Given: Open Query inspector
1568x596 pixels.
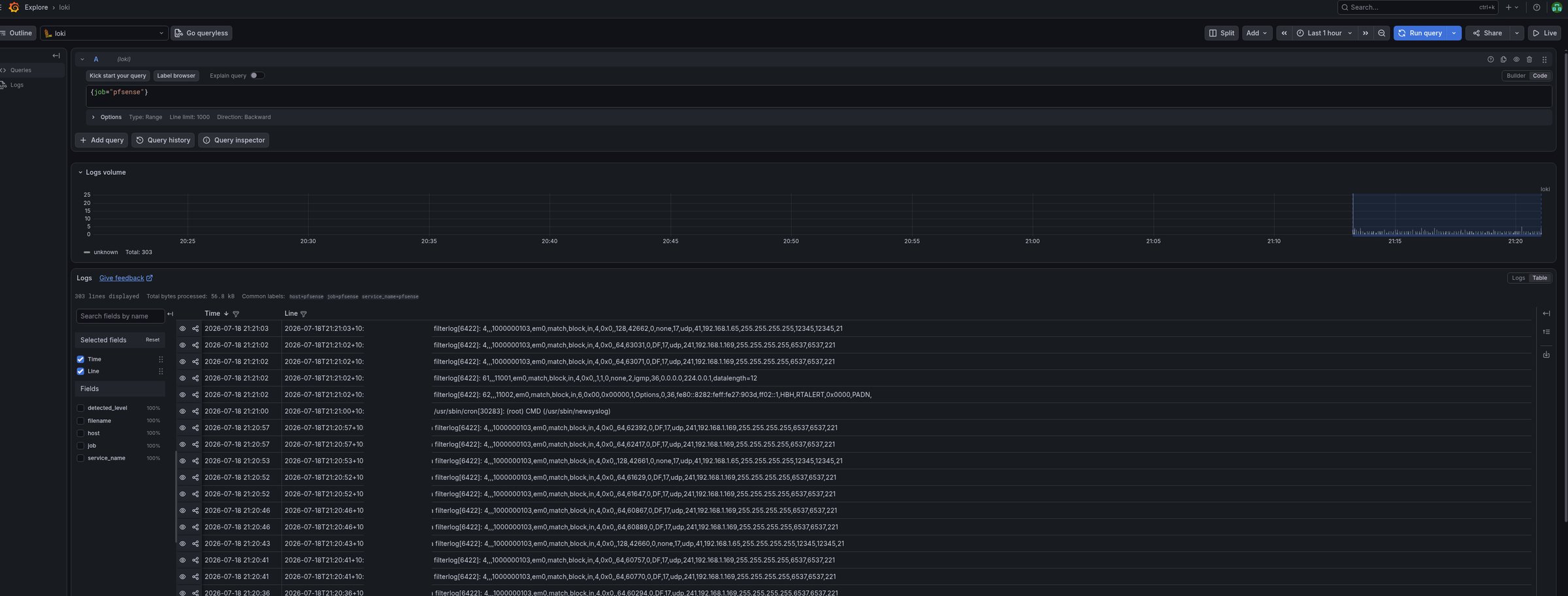Looking at the screenshot, I should (234, 140).
